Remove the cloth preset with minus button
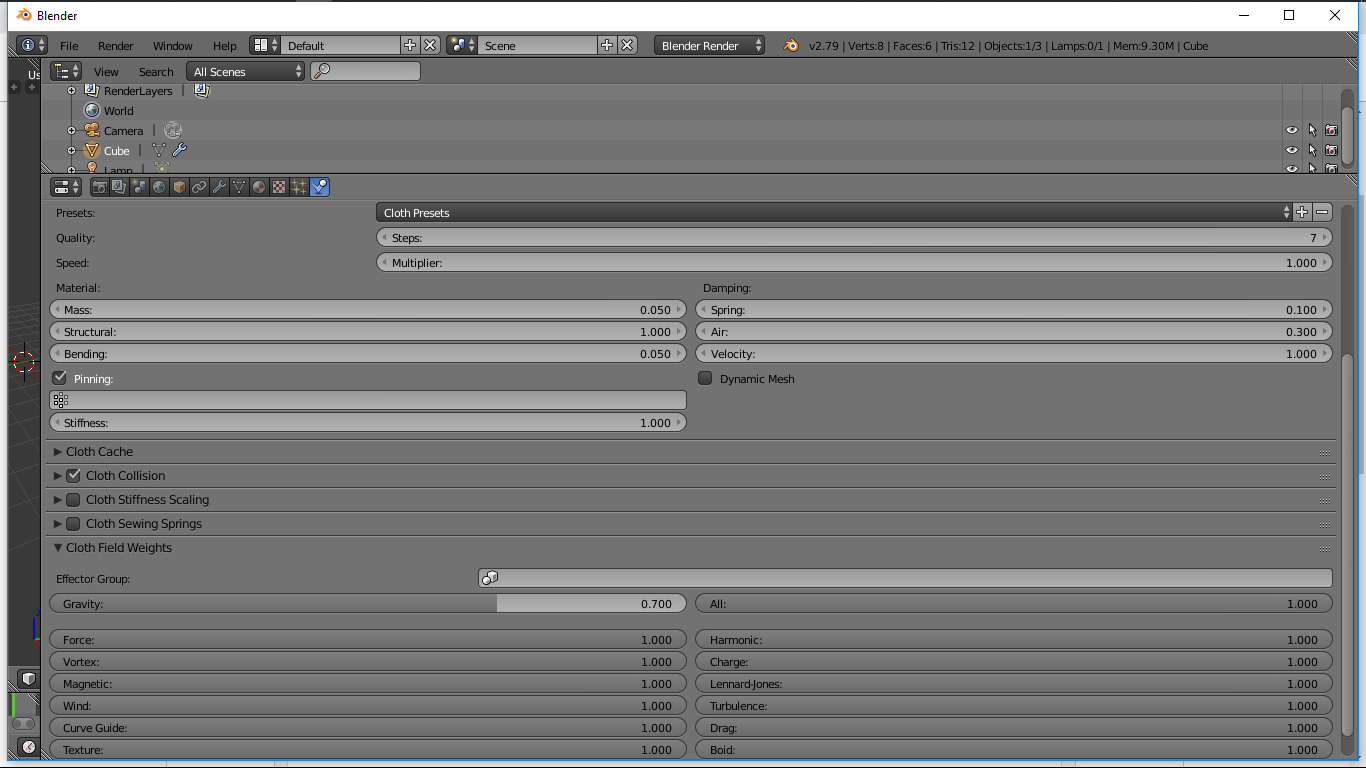 click(x=1322, y=212)
